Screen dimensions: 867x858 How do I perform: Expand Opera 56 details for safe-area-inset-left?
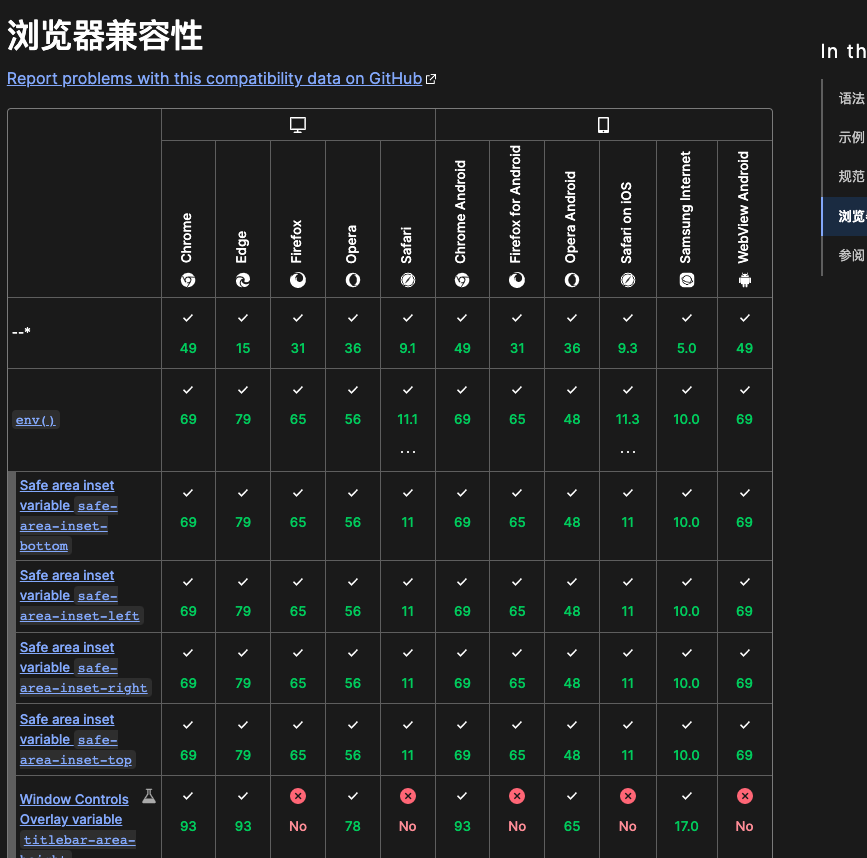[353, 597]
